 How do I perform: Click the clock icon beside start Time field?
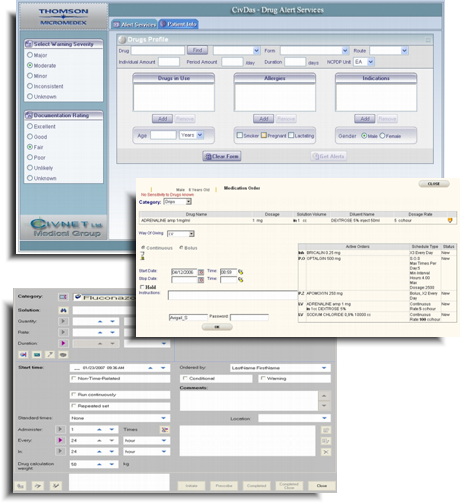(x=240, y=272)
